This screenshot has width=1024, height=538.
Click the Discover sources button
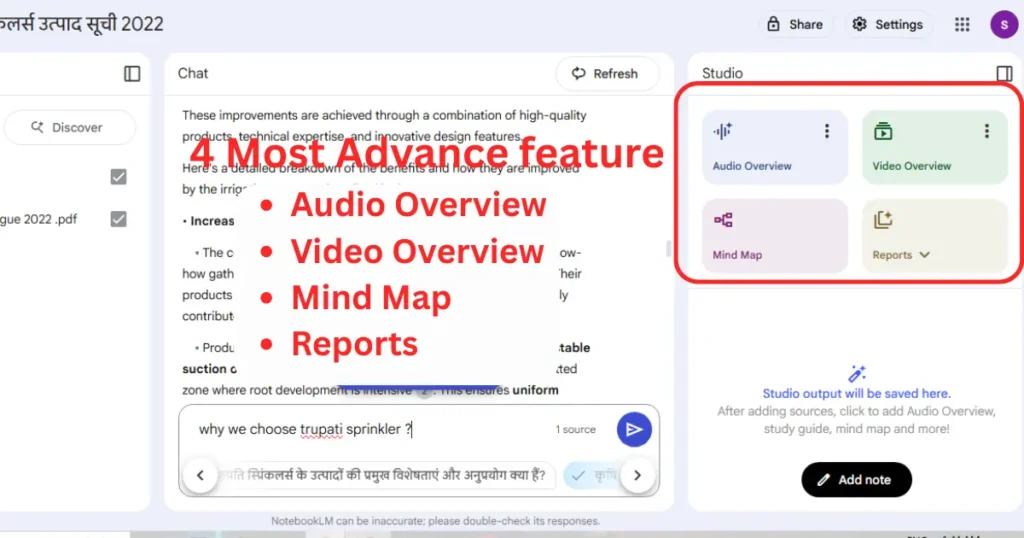[x=69, y=127]
